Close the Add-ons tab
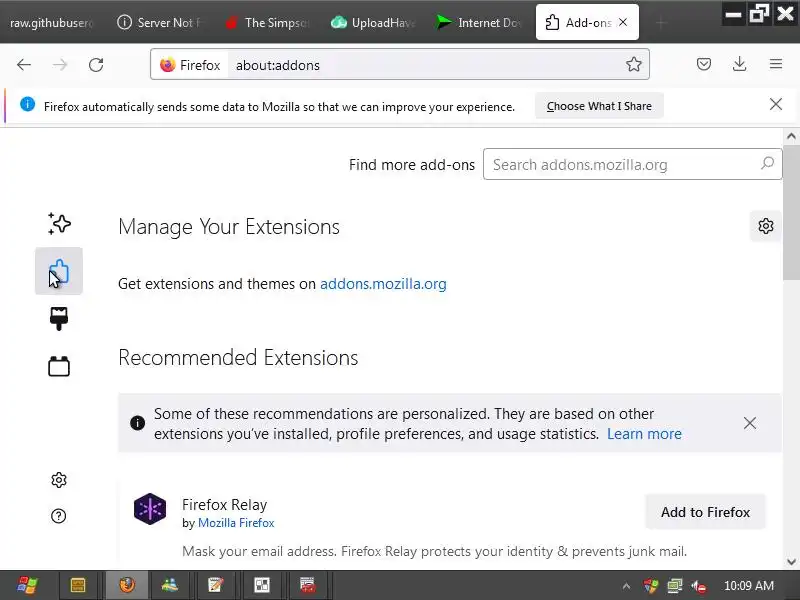Image resolution: width=800 pixels, height=600 pixels. (x=623, y=22)
